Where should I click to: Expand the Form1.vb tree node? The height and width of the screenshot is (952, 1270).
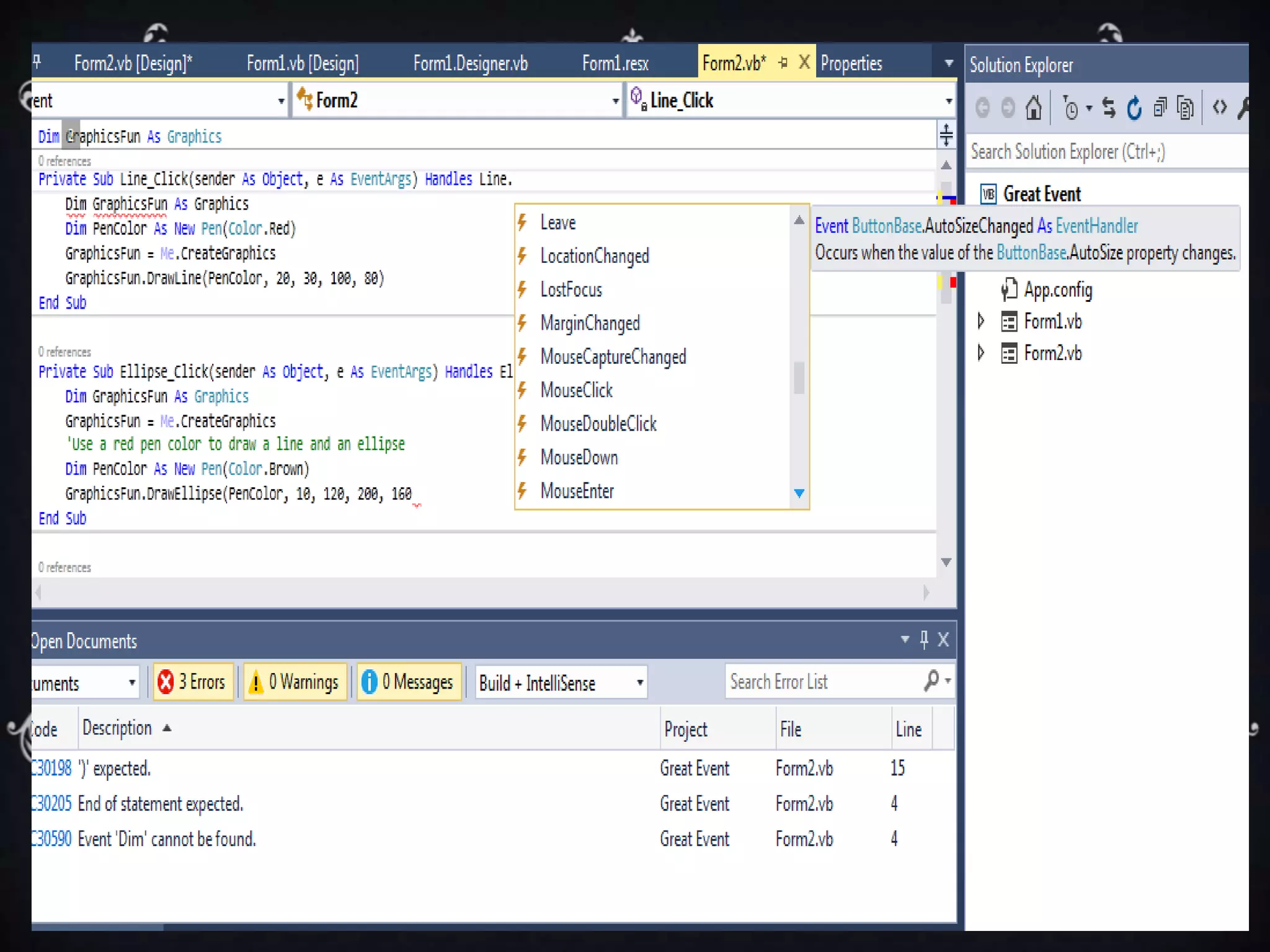981,321
